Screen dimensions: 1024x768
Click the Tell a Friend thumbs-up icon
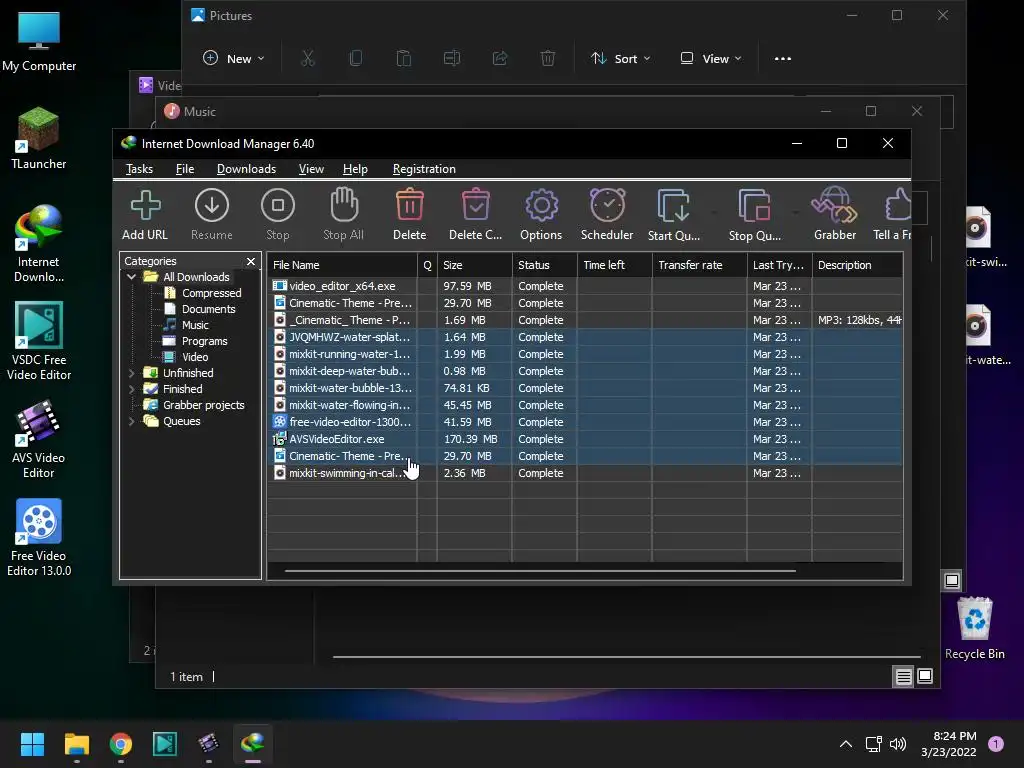(x=893, y=214)
